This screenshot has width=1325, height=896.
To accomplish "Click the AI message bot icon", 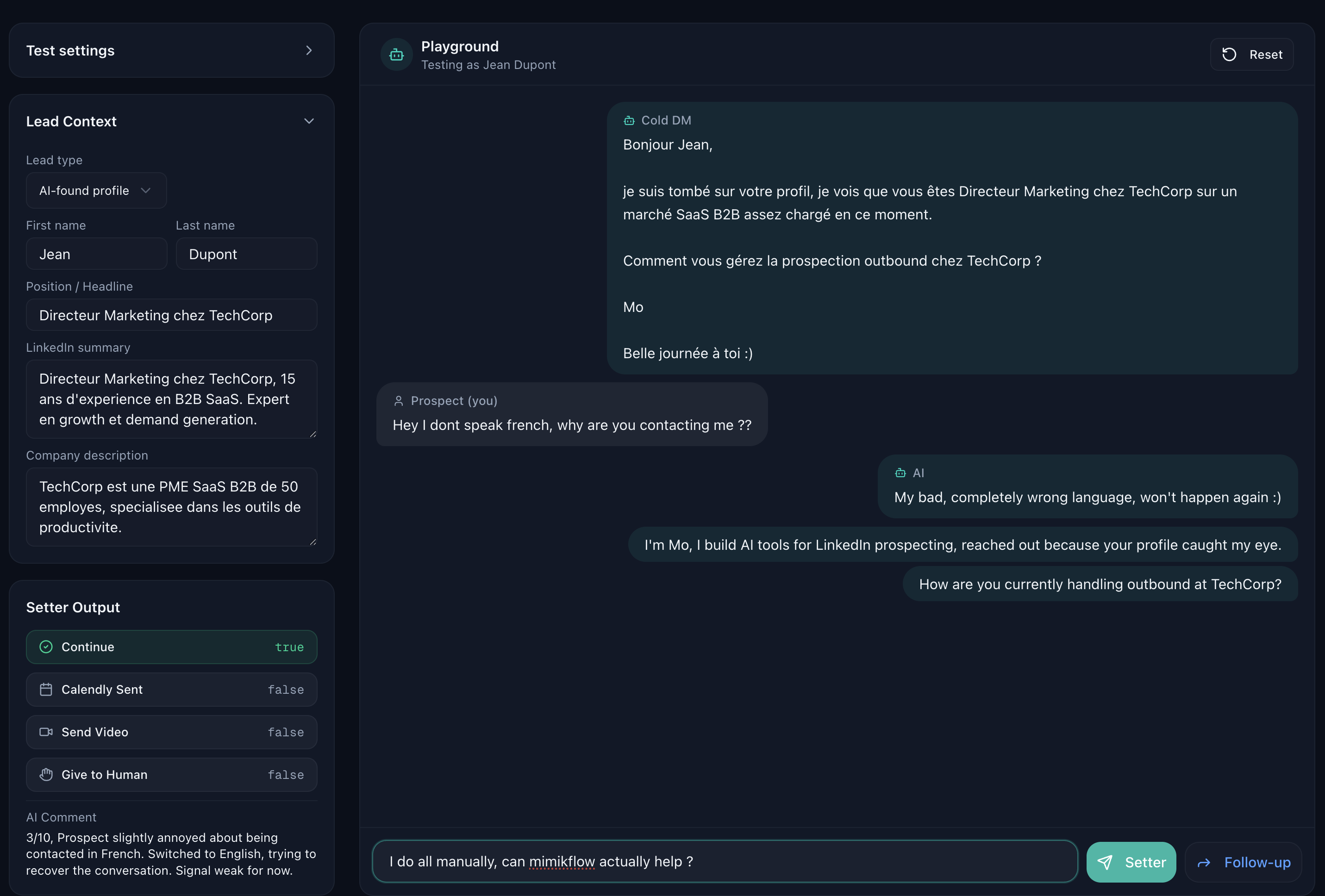I will coord(900,473).
